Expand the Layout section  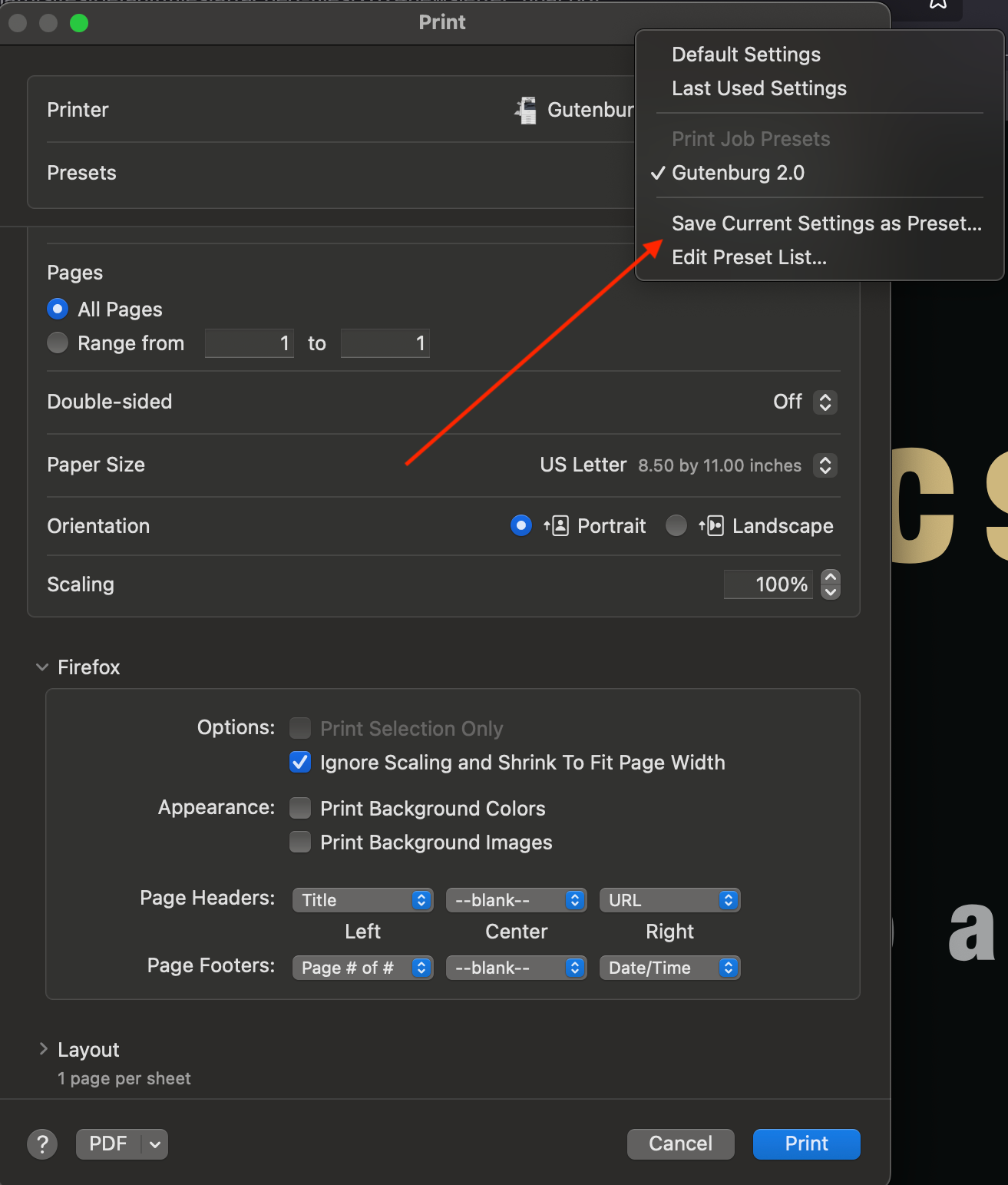43,1048
